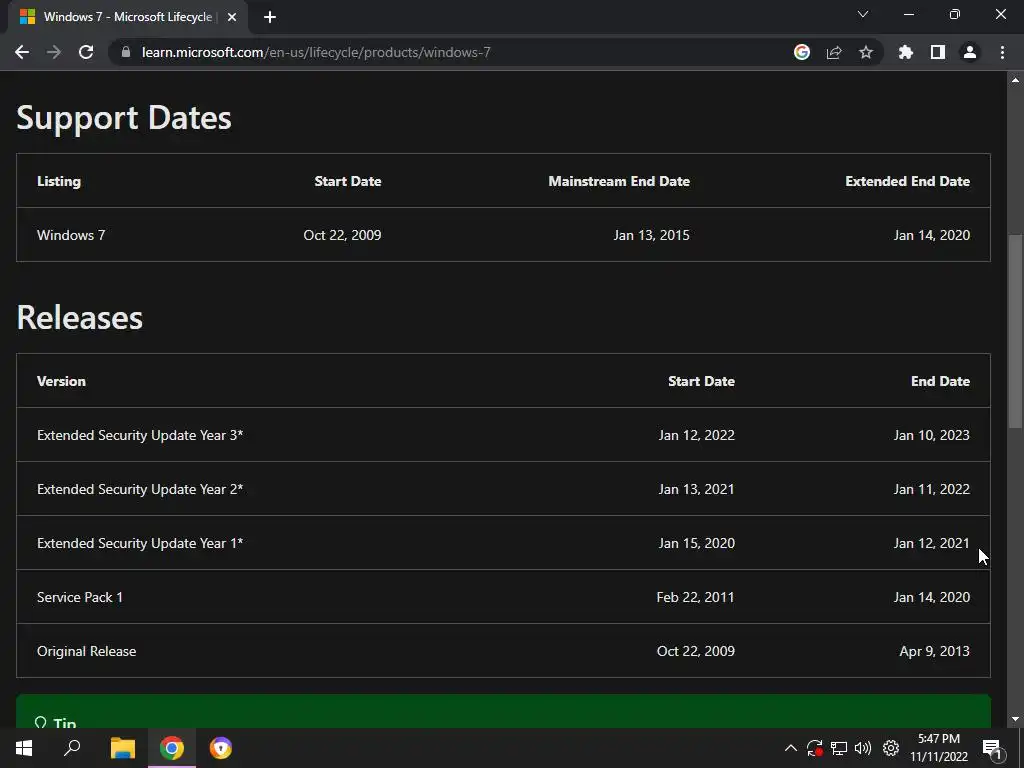
Task: Select Extended Security Update Year 3 row
Action: click(x=503, y=435)
